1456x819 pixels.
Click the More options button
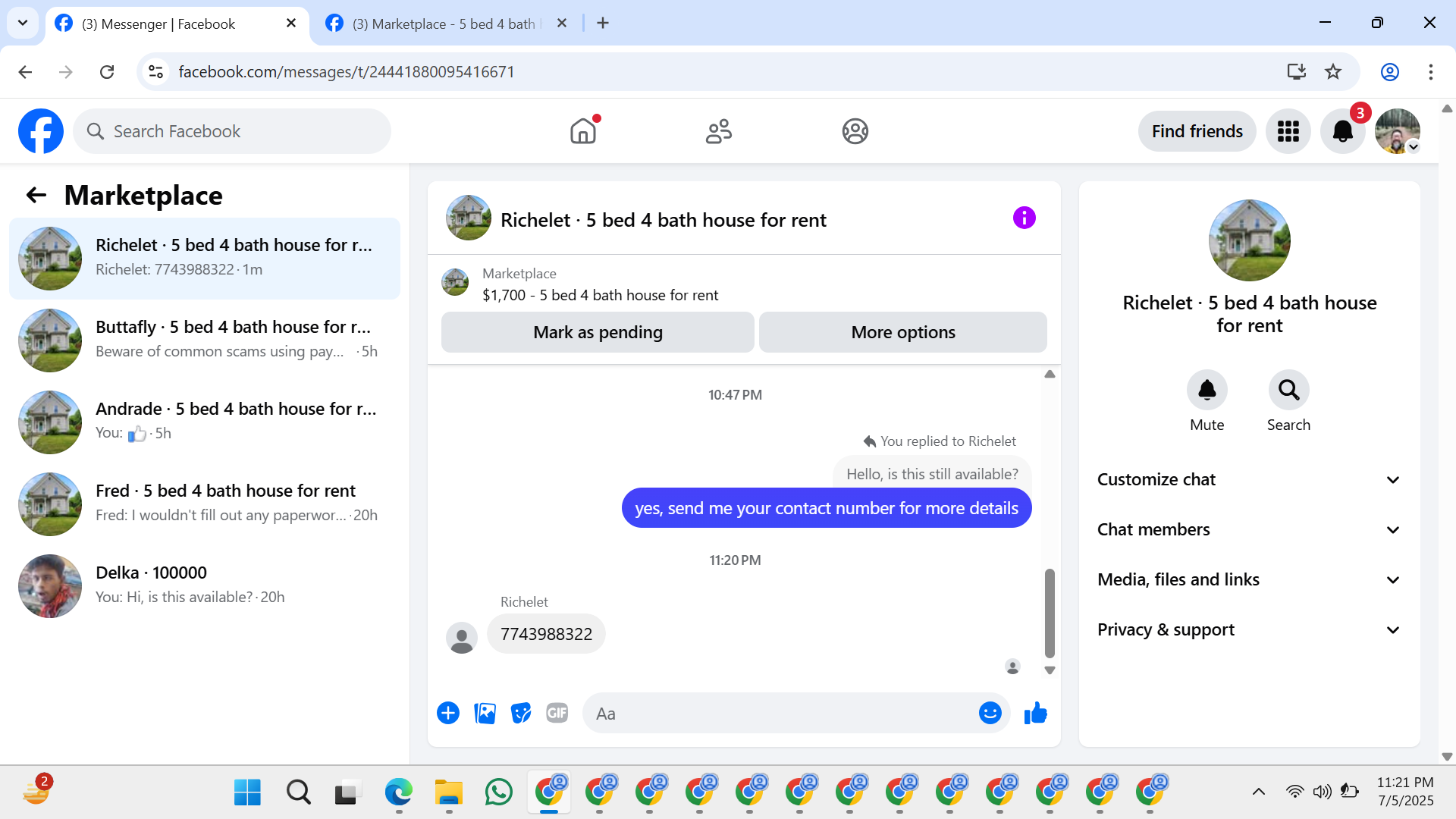(x=902, y=332)
